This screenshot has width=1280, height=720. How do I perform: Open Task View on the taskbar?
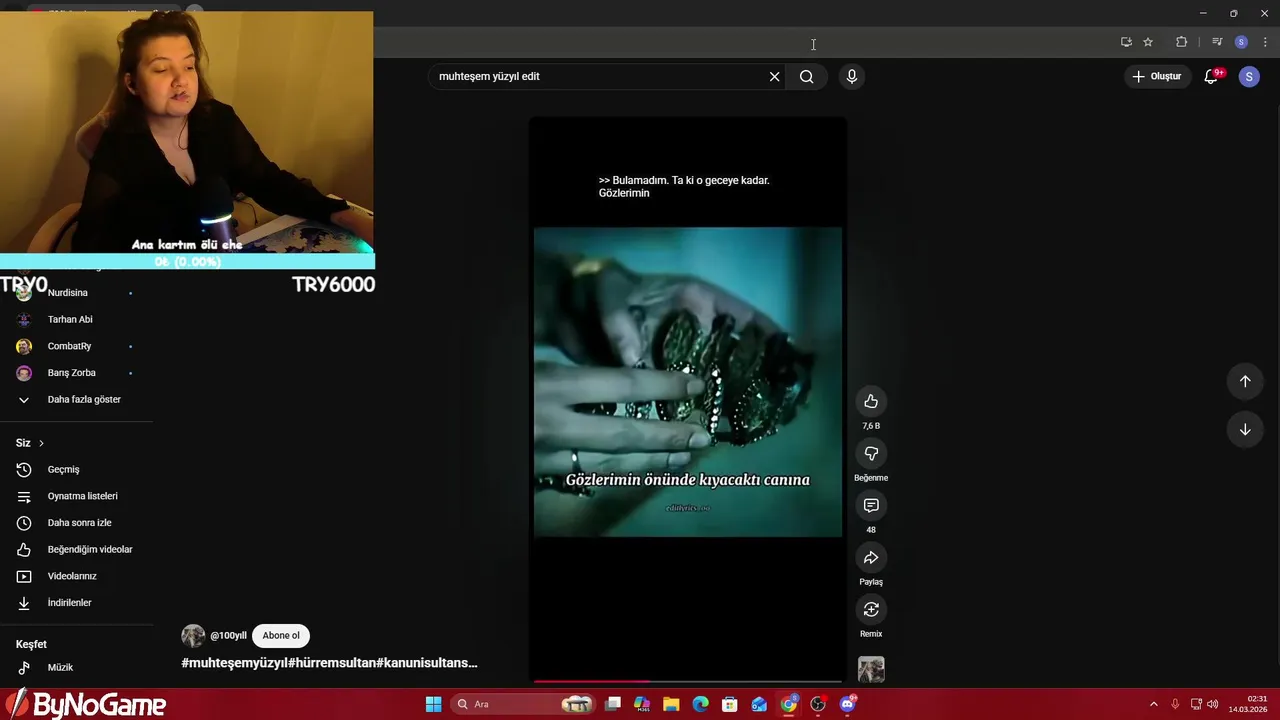click(x=613, y=704)
